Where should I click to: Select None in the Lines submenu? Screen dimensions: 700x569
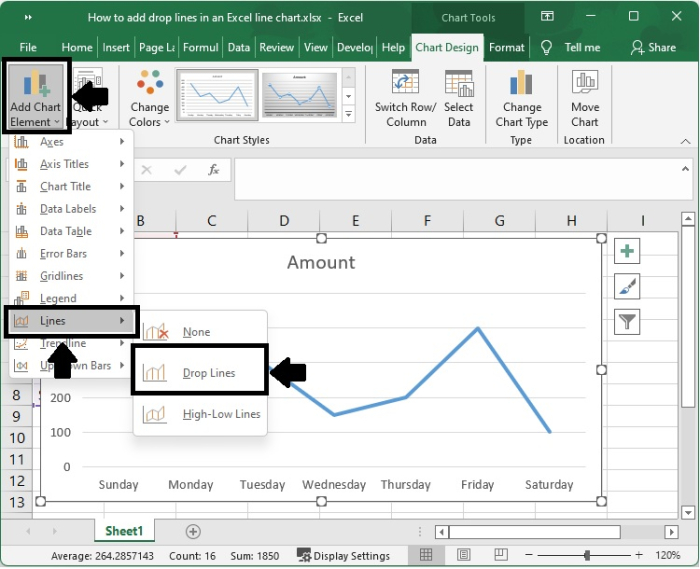pos(196,332)
